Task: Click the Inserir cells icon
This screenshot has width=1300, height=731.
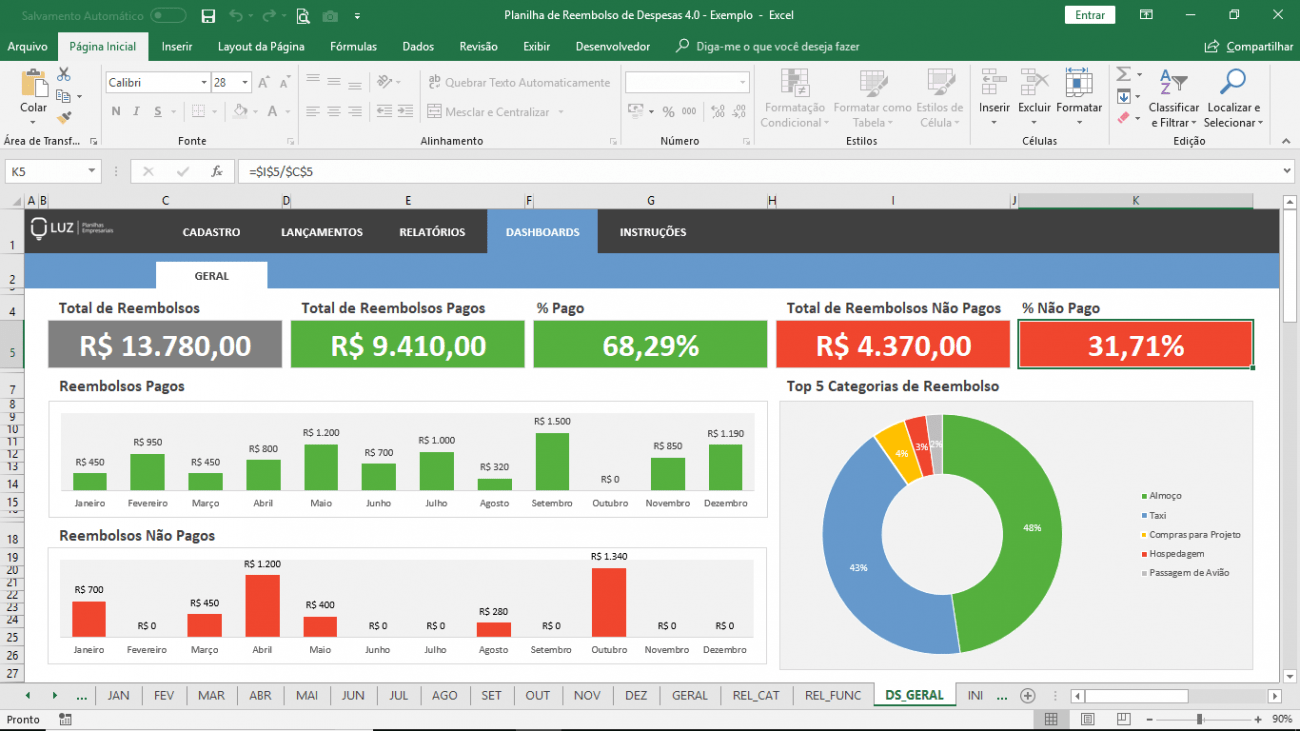Action: click(994, 82)
